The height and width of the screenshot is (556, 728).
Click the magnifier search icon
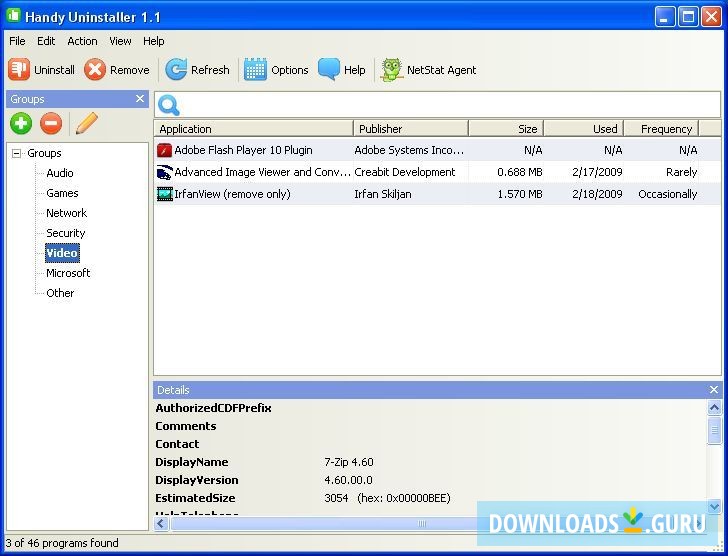(169, 105)
